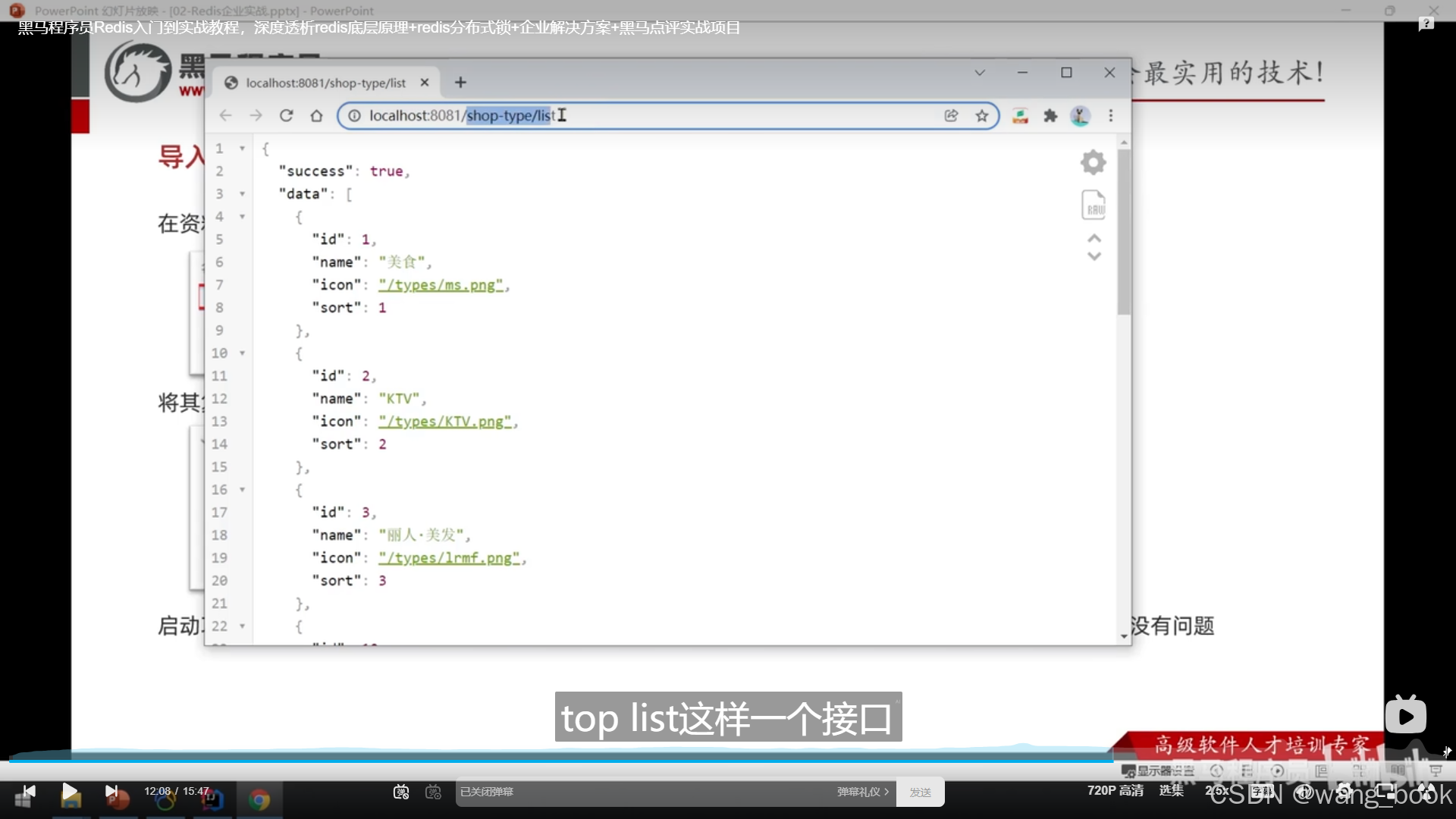Open the browser extensions puzzle icon

tap(1050, 115)
